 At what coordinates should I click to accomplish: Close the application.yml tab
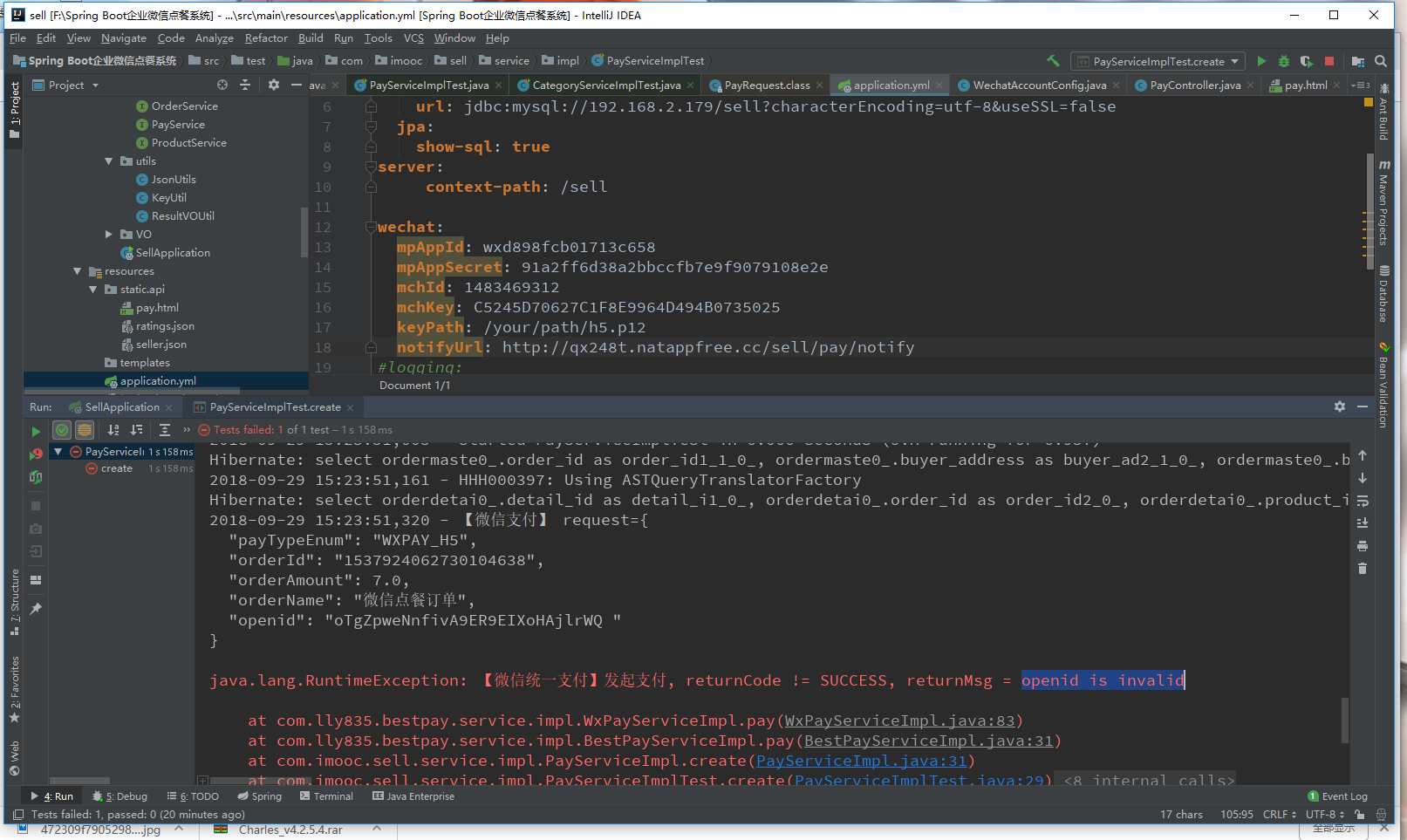tap(939, 85)
